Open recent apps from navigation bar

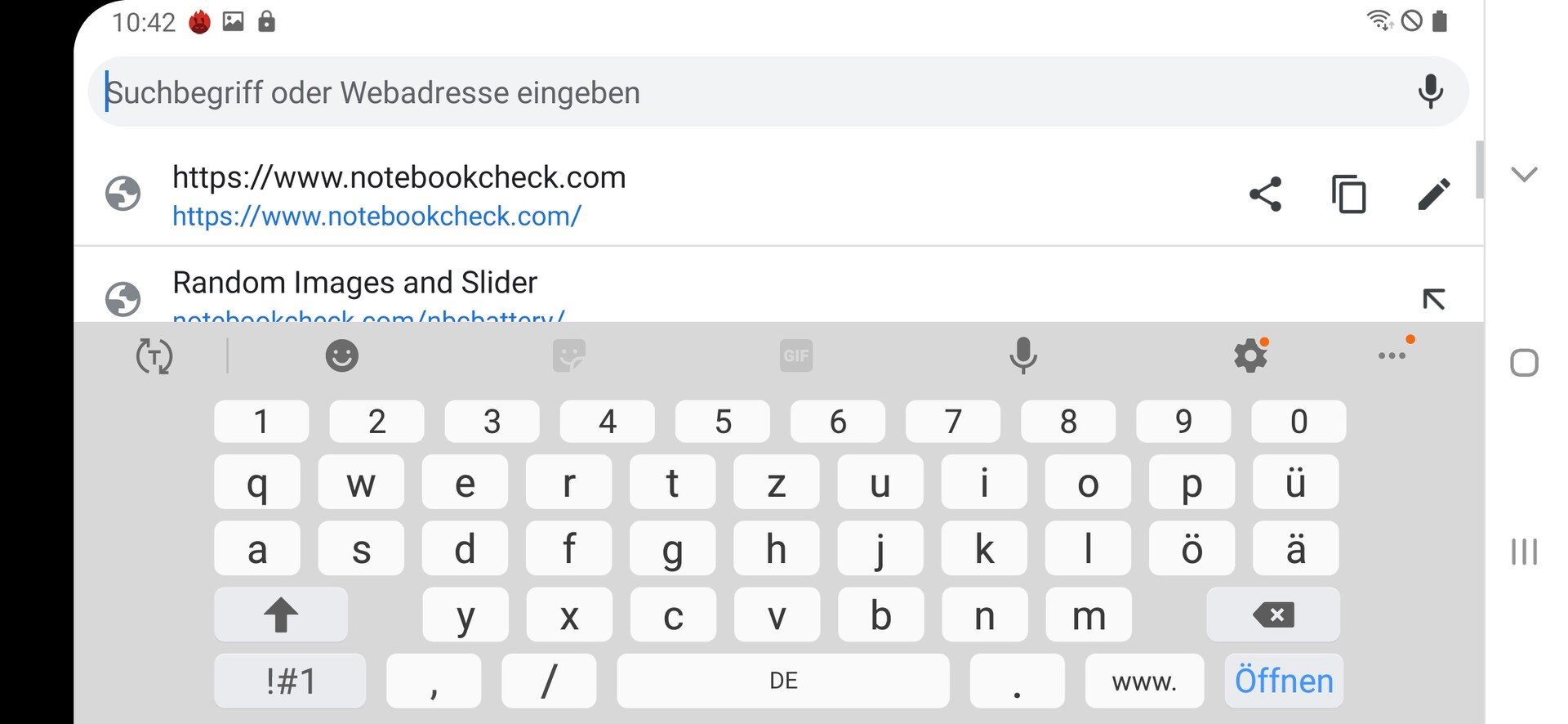click(x=1524, y=552)
